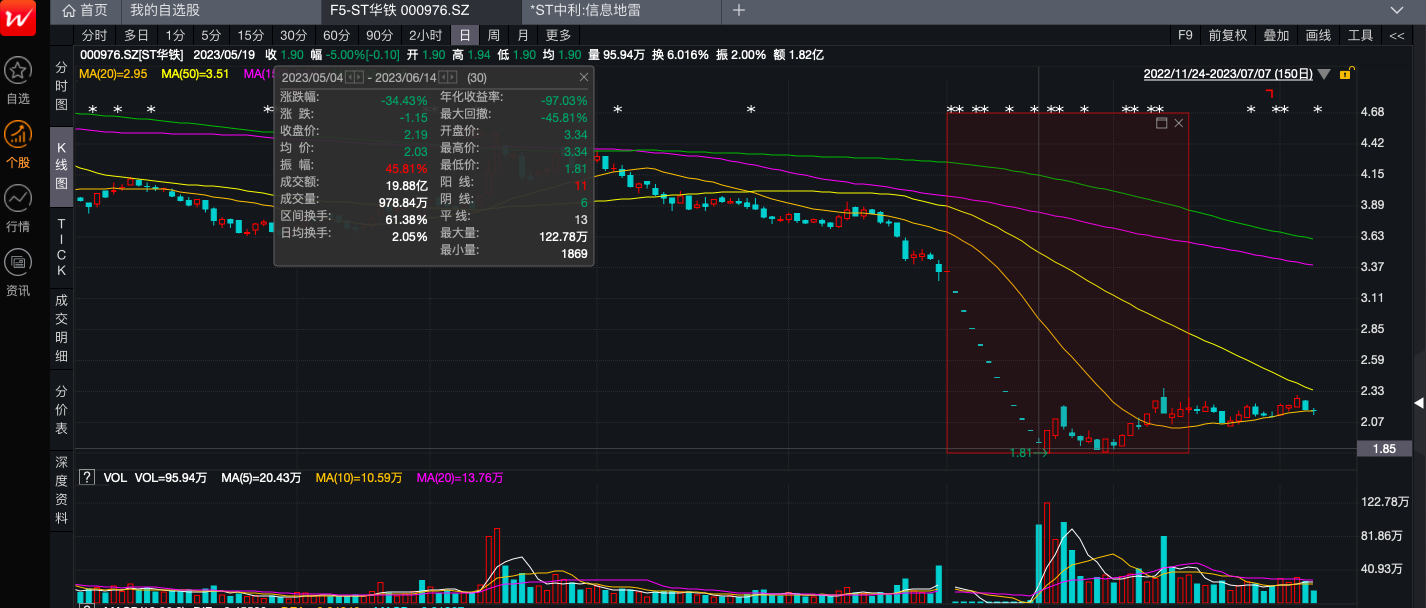Click the Wind app logo
This screenshot has height=608, width=1426.
18,18
